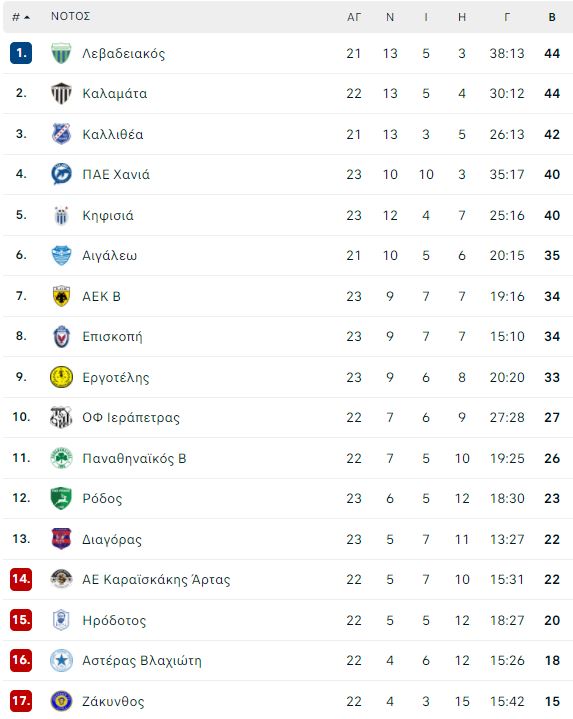This screenshot has height=719, width=573.
Task: Click the Διαγόρας red-blue crest
Action: point(61,539)
